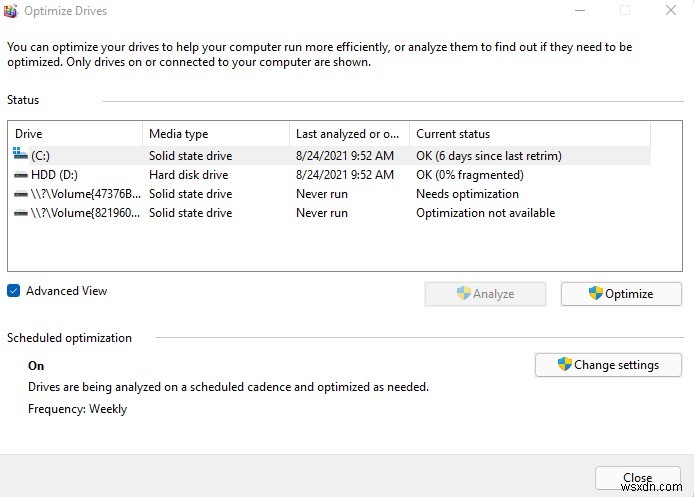
Task: Select the Needs optimization volume row
Action: tap(467, 194)
